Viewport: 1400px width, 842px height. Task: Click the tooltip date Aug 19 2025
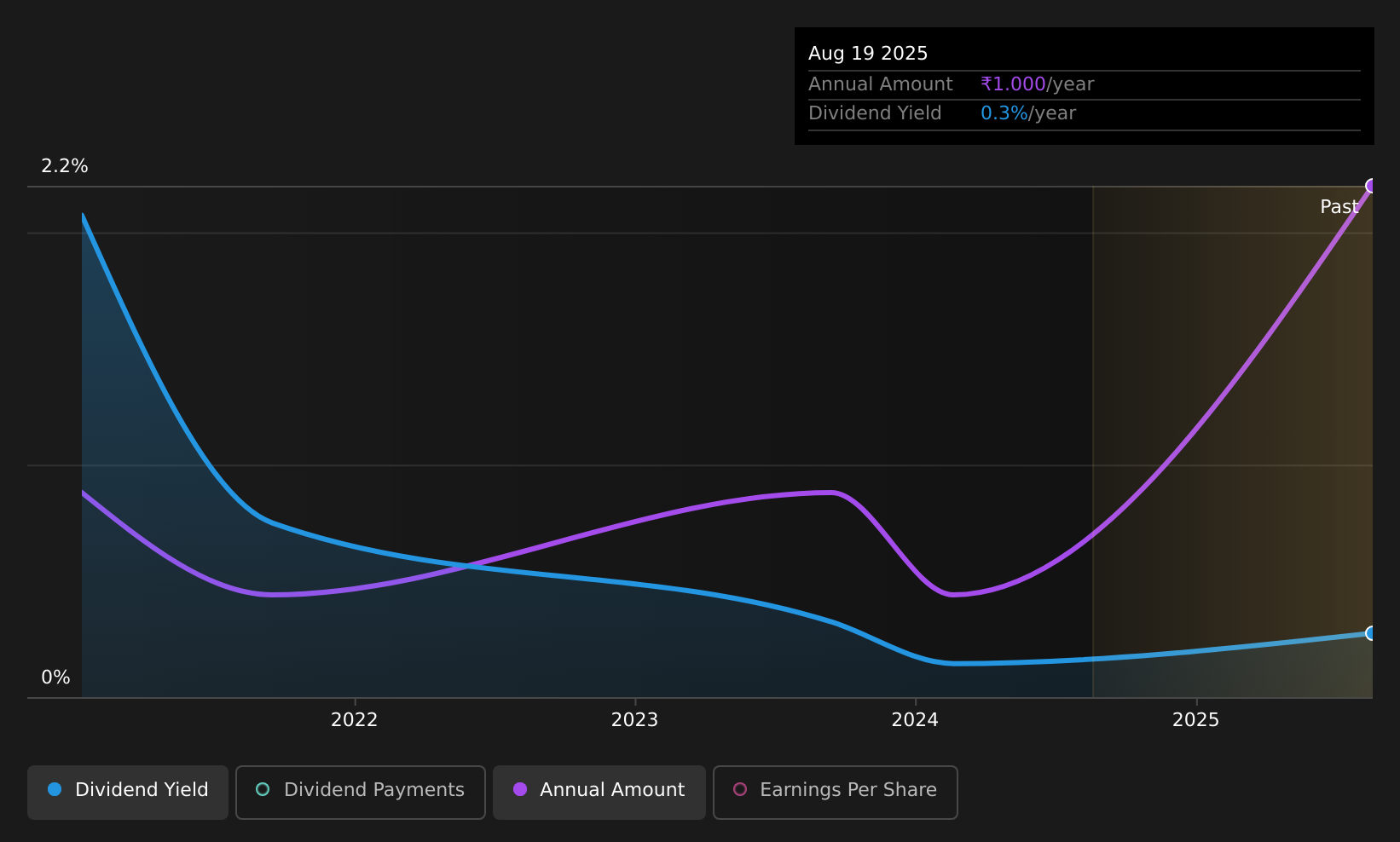868,54
